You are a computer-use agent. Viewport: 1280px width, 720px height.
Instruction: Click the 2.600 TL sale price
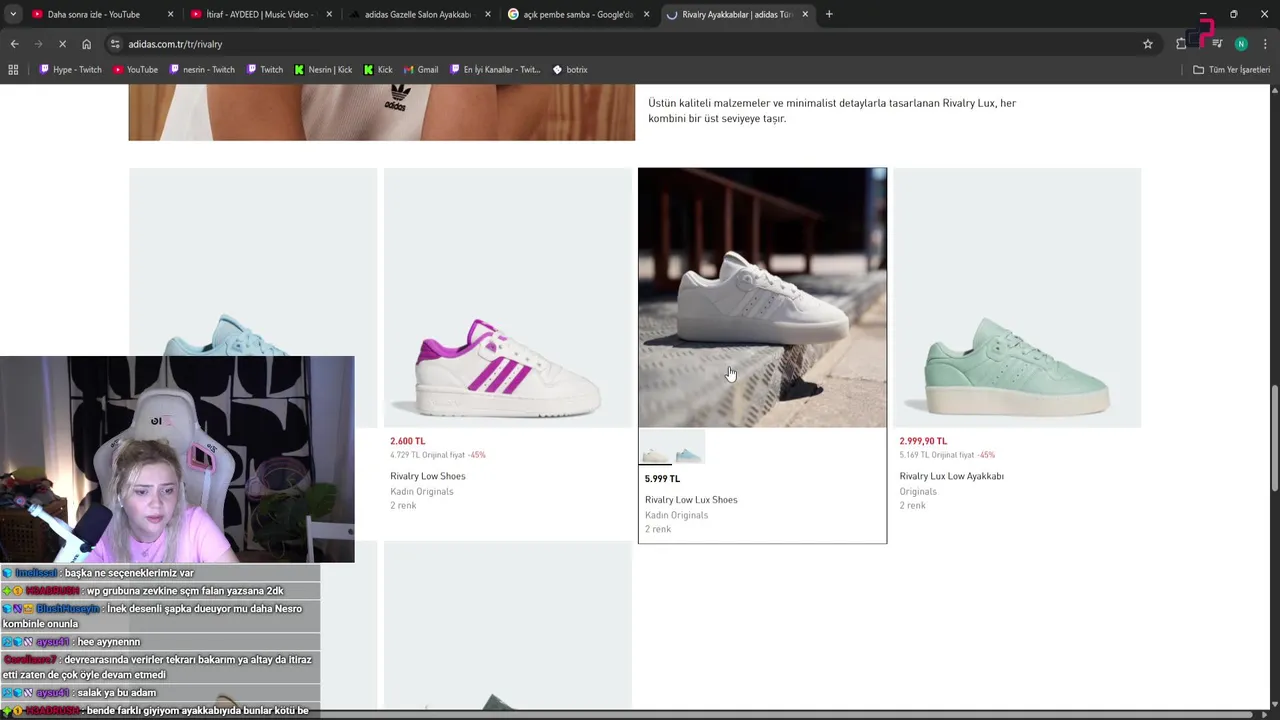(x=407, y=441)
